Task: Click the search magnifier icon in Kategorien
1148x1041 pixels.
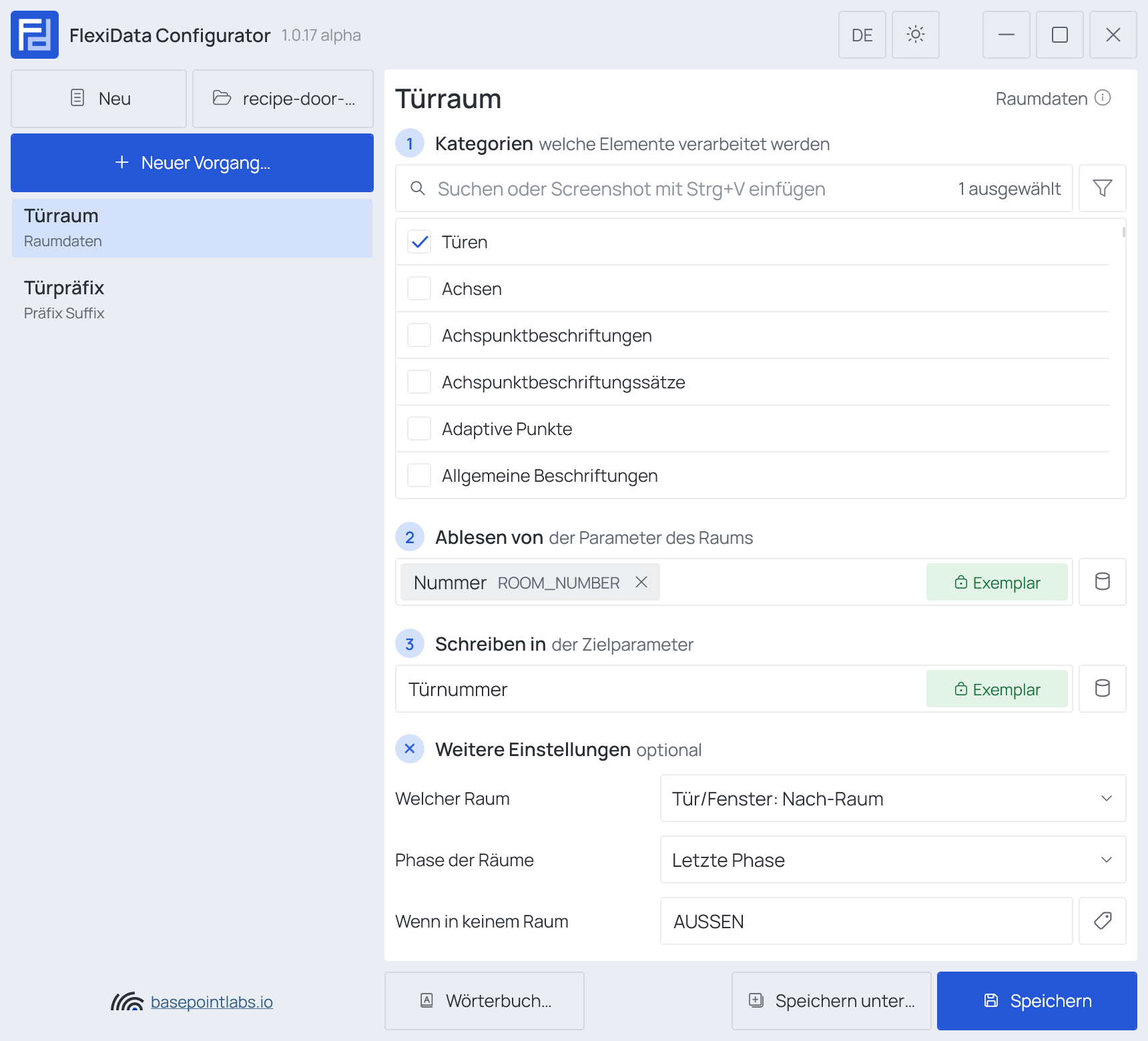Action: (x=418, y=188)
